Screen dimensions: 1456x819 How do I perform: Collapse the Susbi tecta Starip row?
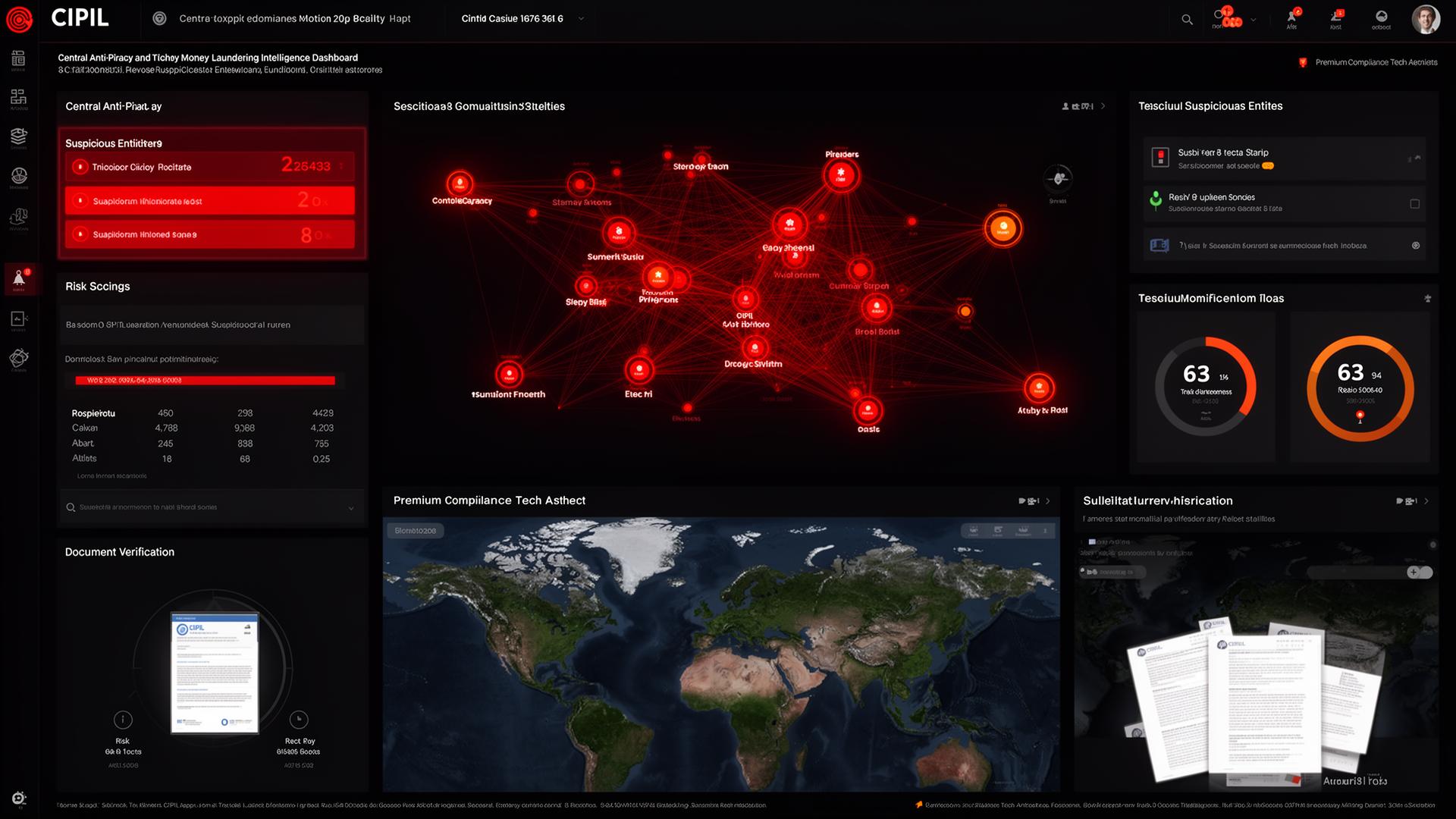click(x=1417, y=158)
